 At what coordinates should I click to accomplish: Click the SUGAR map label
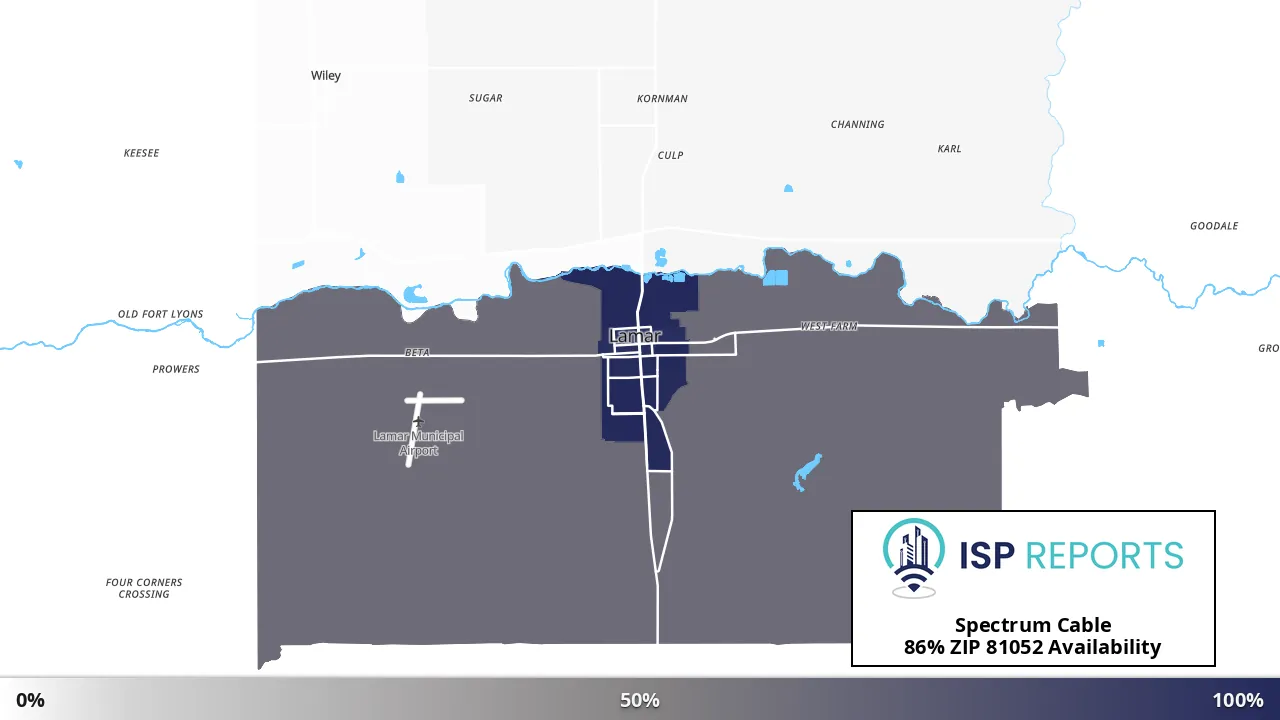click(486, 98)
